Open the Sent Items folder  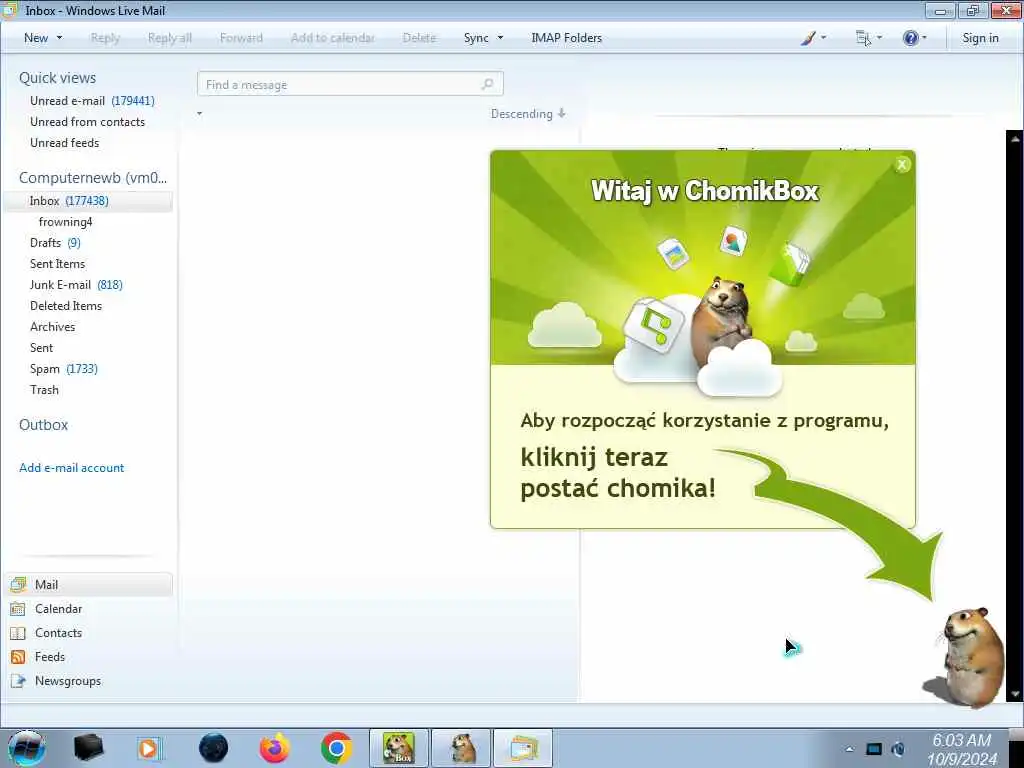57,264
